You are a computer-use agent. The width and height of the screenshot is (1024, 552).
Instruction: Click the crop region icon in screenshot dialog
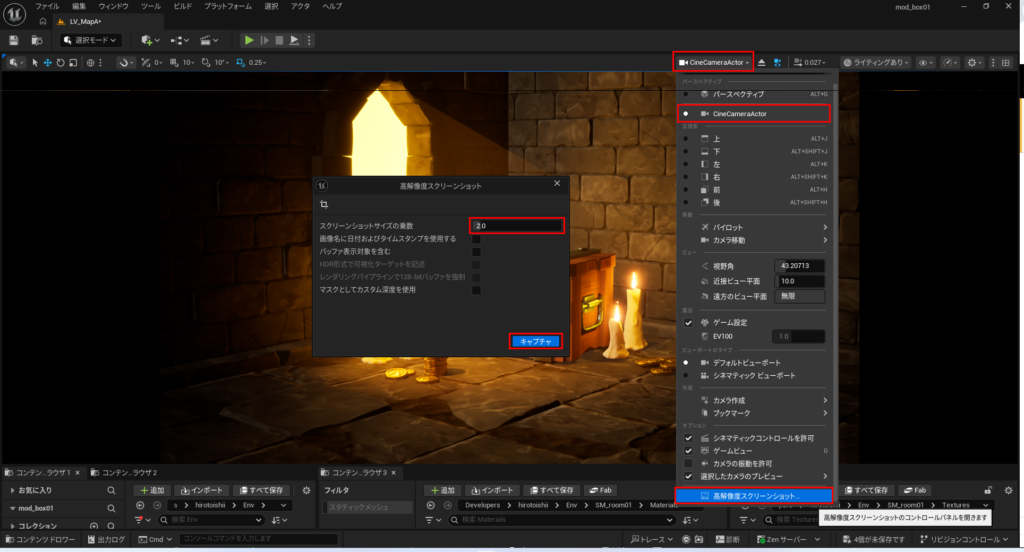coord(324,204)
